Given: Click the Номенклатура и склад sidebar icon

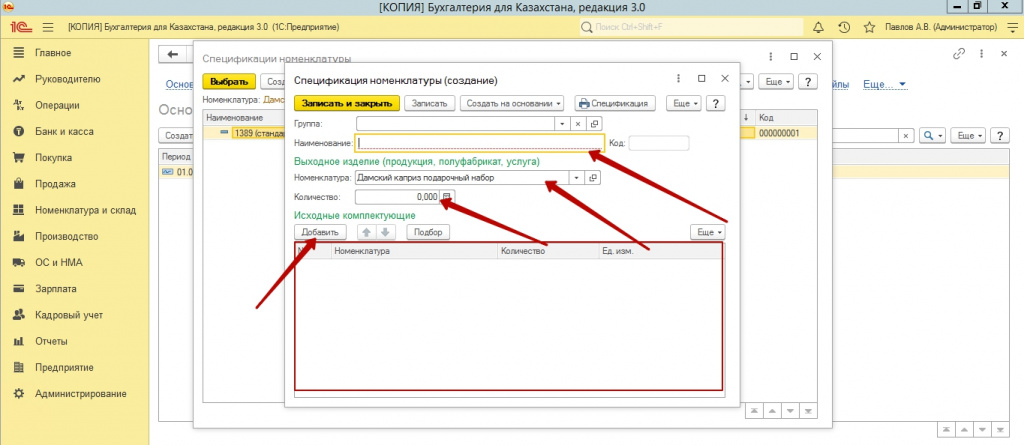Looking at the screenshot, I should pyautogui.click(x=19, y=210).
